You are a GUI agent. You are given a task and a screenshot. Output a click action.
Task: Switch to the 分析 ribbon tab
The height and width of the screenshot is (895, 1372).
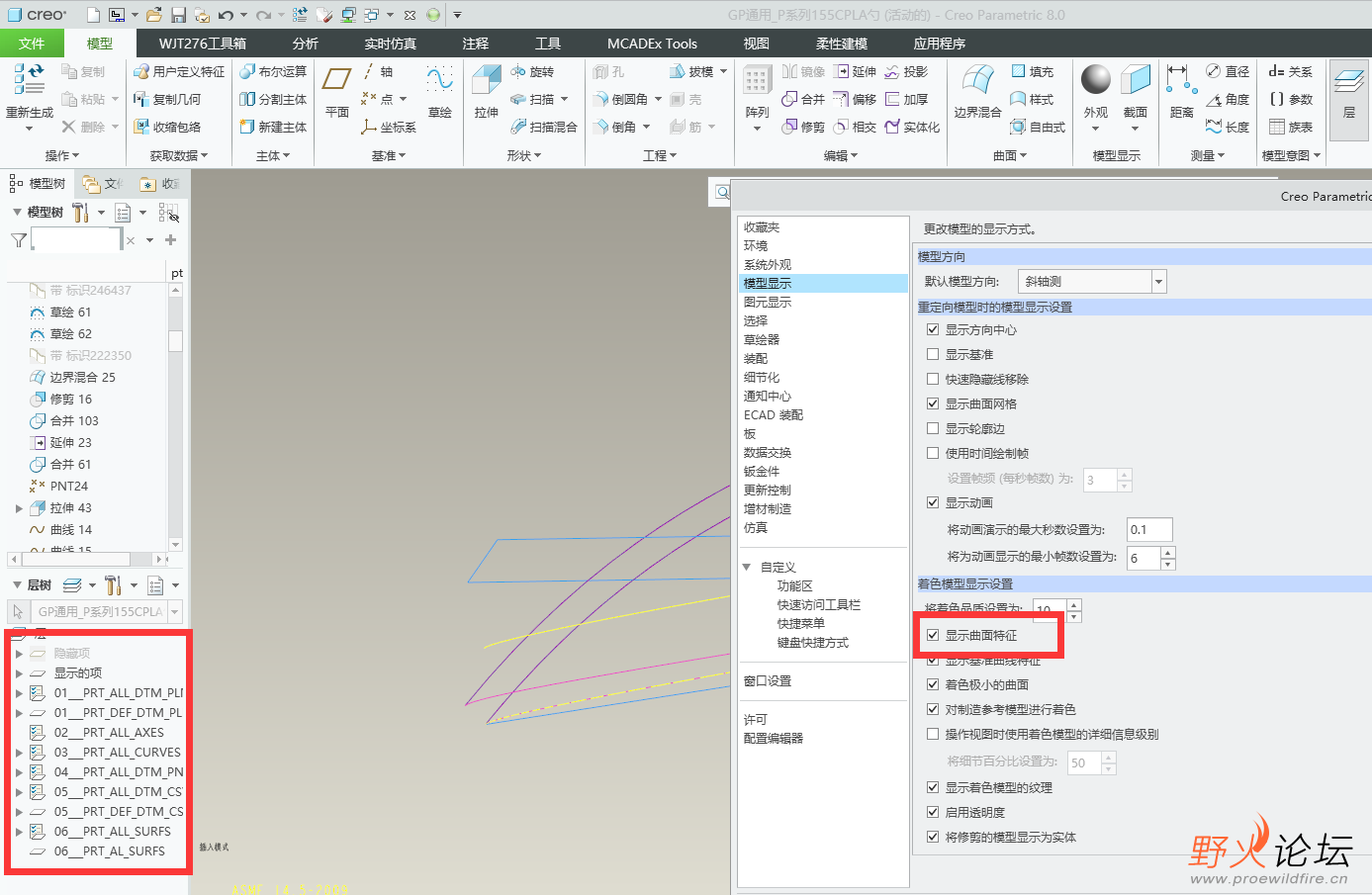click(x=306, y=44)
